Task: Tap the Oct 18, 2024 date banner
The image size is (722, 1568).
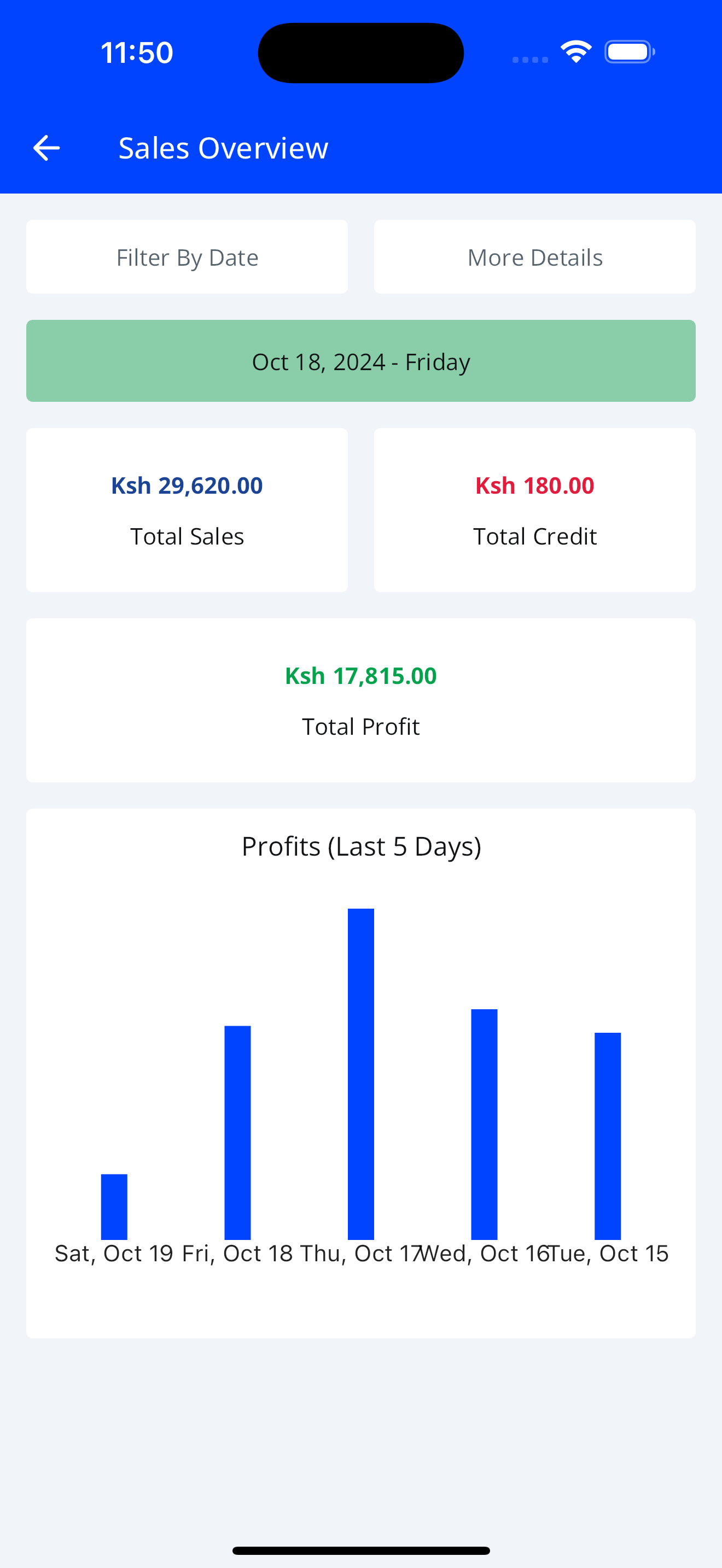Action: tap(361, 361)
